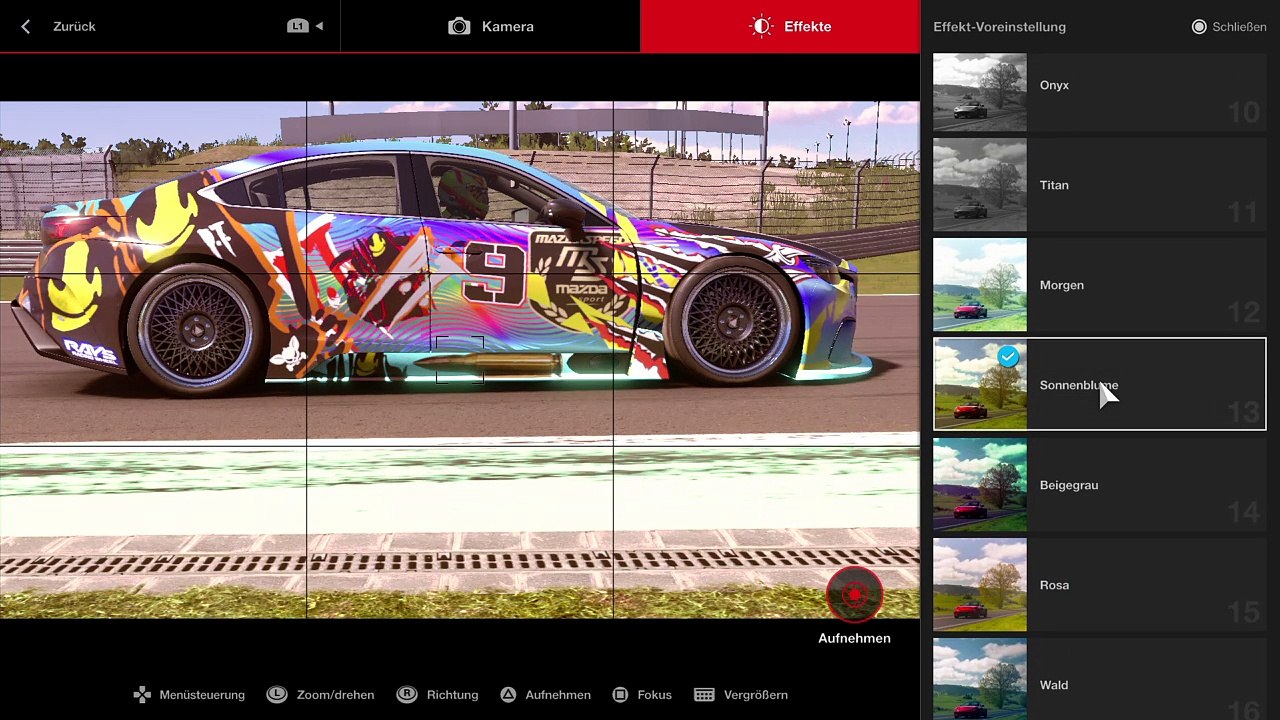1280x720 pixels.
Task: Click the touchpad Vergrößern hint icon
Action: (x=704, y=694)
